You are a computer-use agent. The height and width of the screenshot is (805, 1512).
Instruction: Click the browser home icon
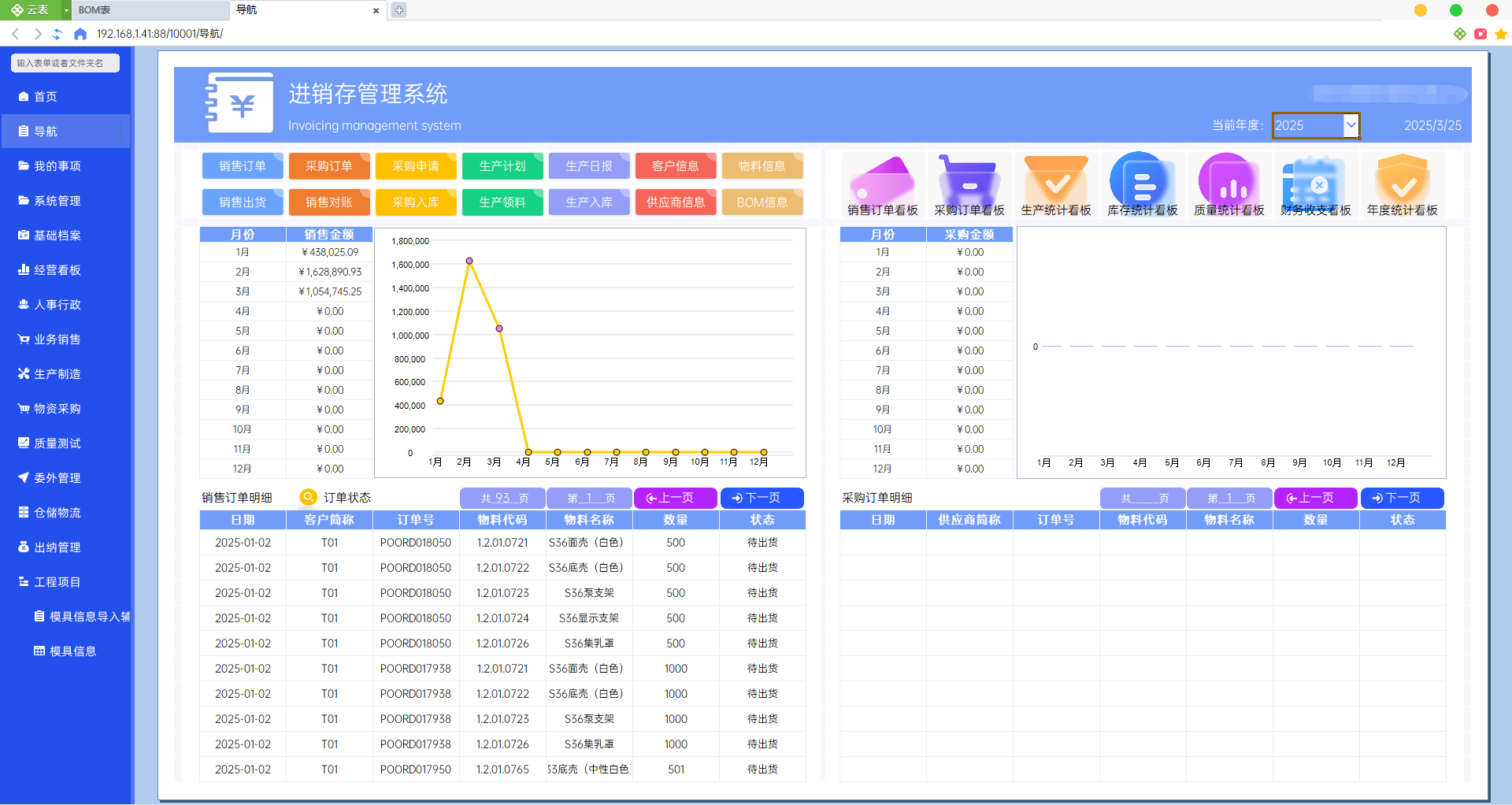pos(80,34)
